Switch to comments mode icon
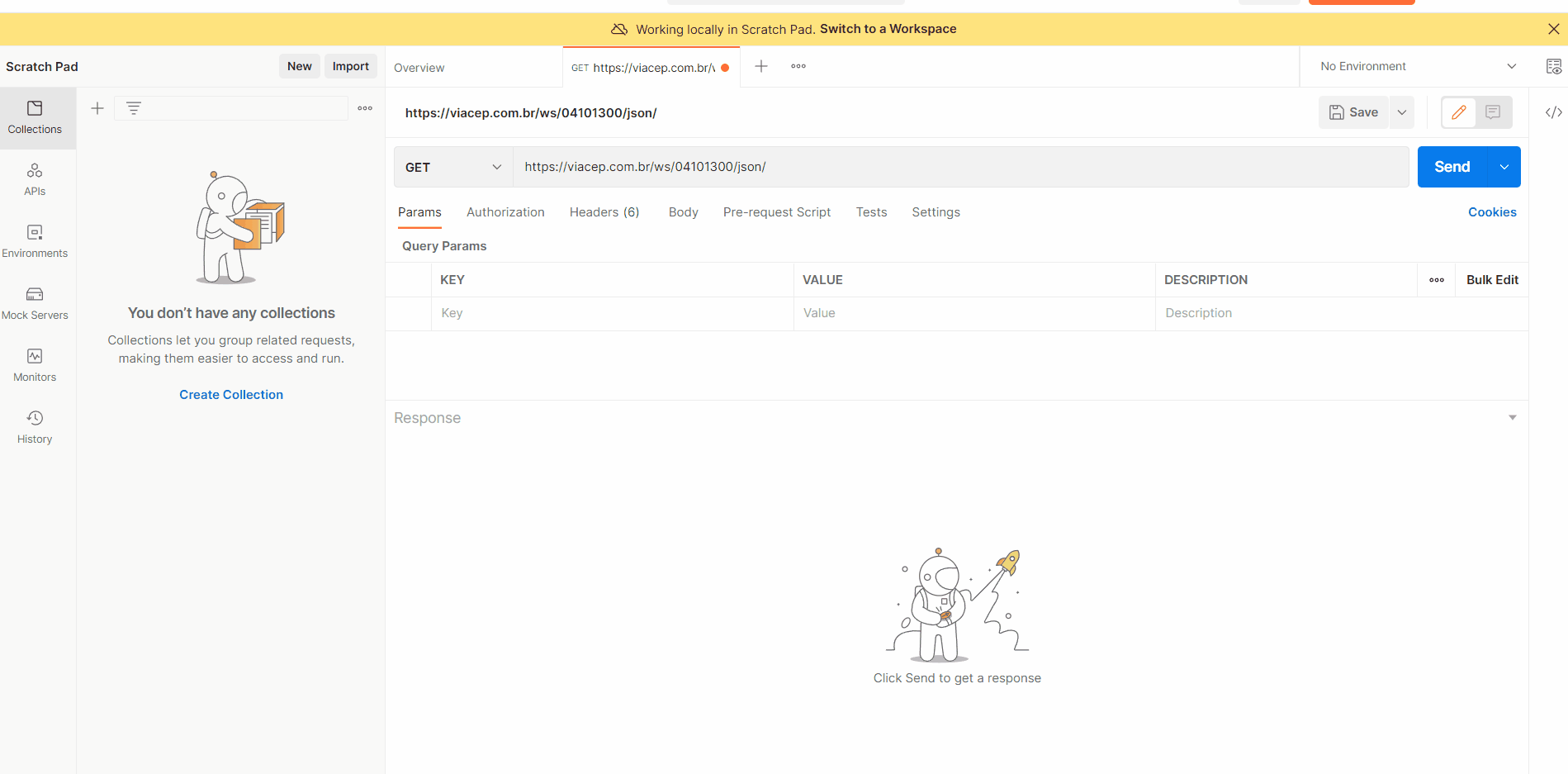The image size is (1568, 774). pyautogui.click(x=1493, y=112)
